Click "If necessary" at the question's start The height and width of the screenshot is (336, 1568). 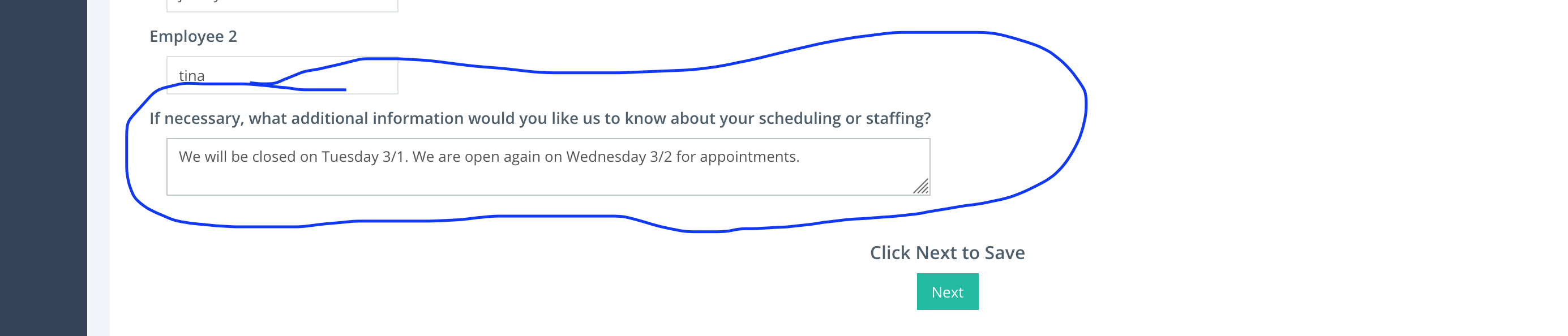196,118
